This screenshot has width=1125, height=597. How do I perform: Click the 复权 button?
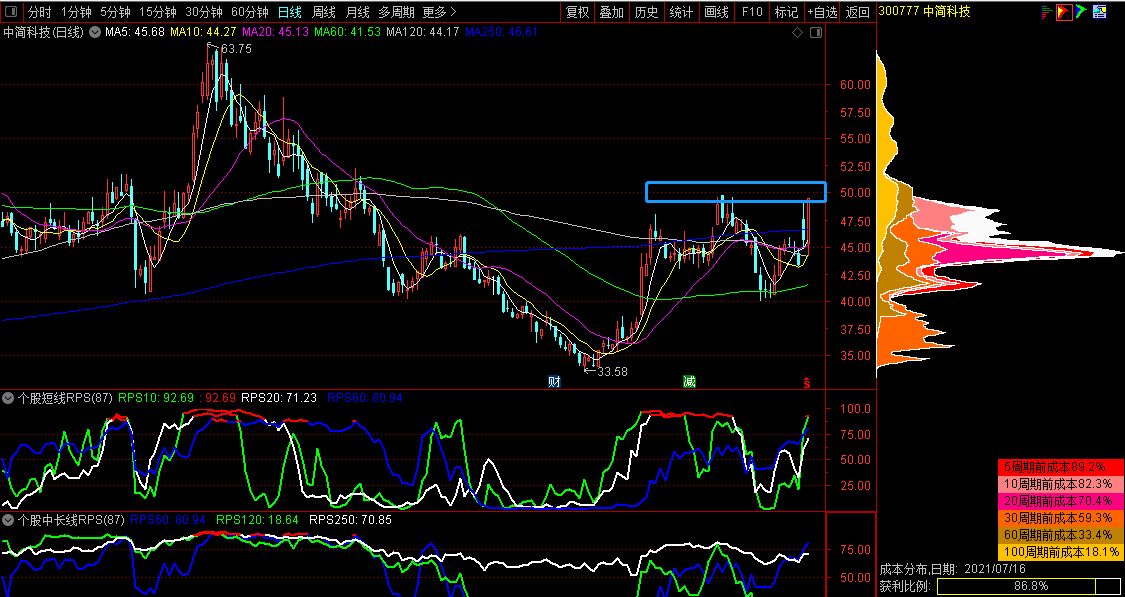coord(578,12)
